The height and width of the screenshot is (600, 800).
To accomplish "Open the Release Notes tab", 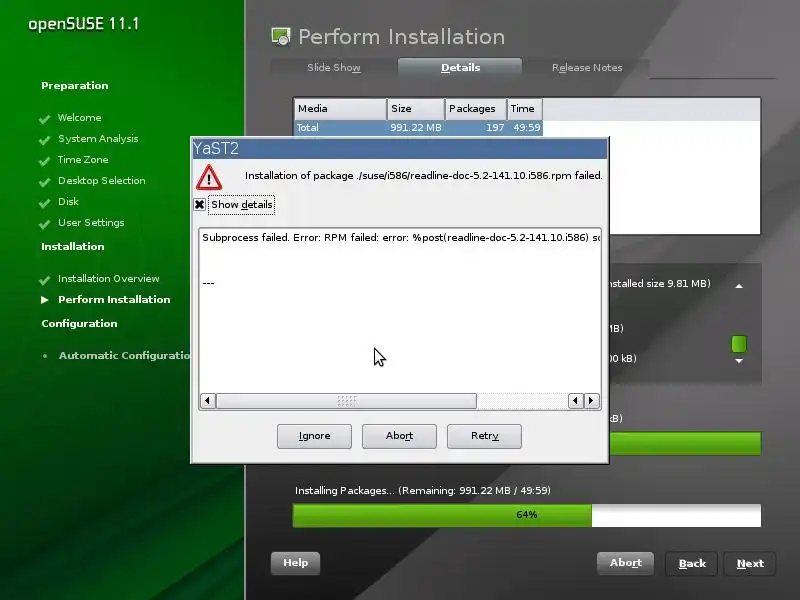I will pyautogui.click(x=587, y=67).
